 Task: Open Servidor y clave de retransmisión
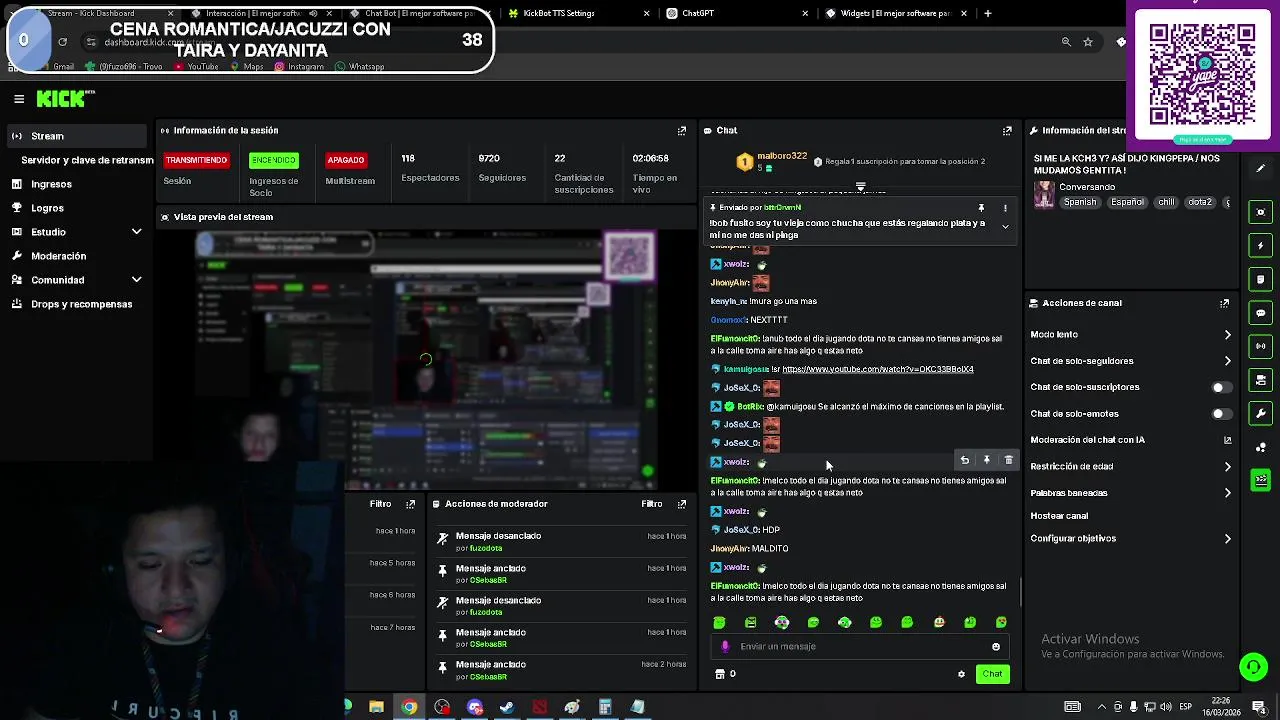click(87, 160)
